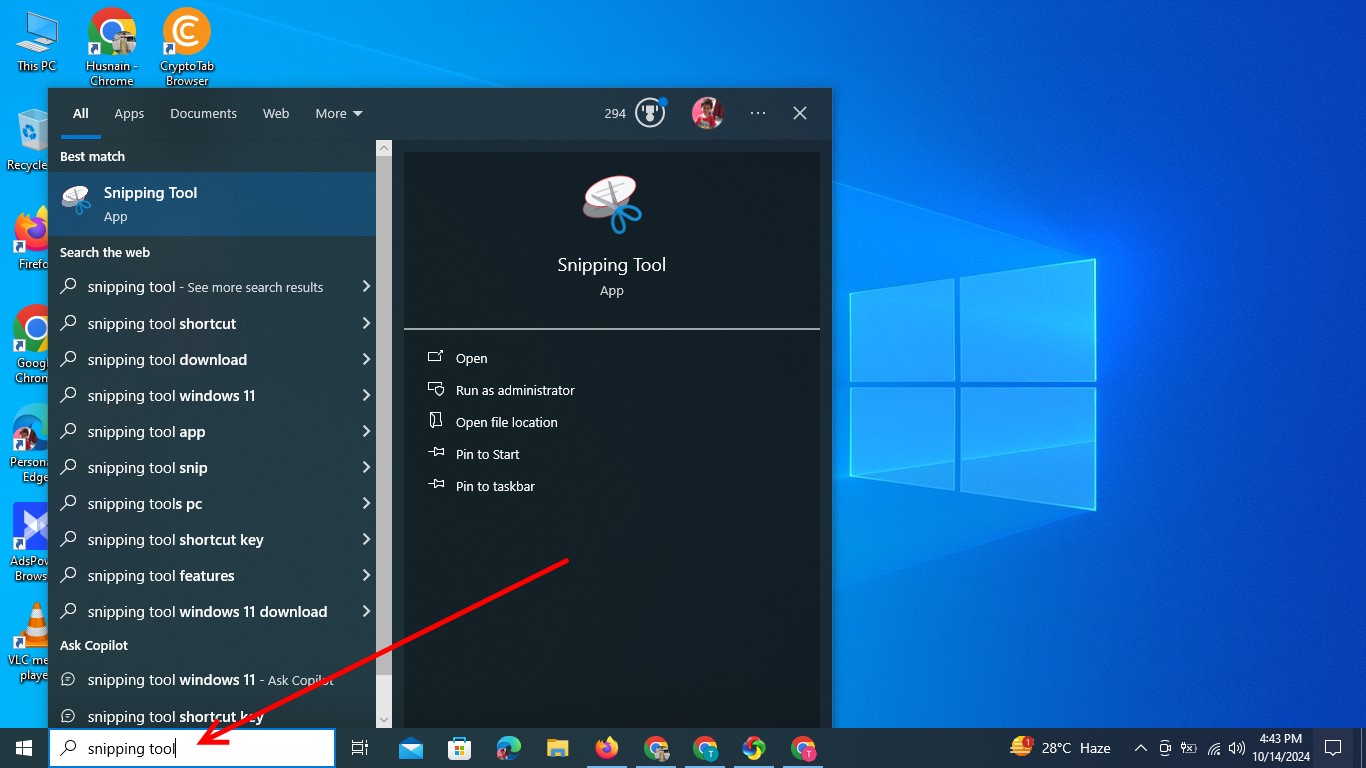The height and width of the screenshot is (768, 1366).
Task: Open the Snipping Tool best match result
Action: 212,204
